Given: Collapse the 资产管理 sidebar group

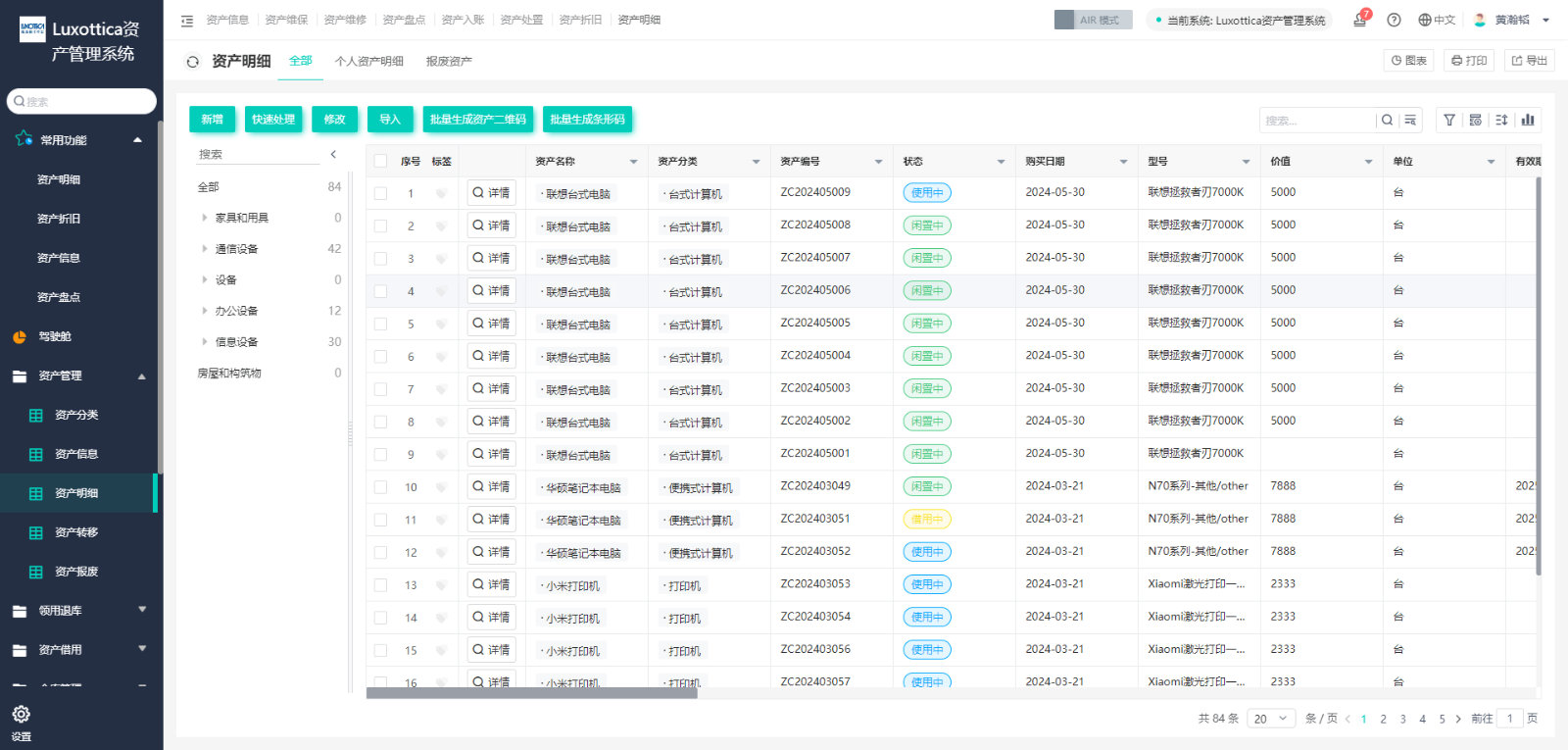Looking at the screenshot, I should coord(141,376).
